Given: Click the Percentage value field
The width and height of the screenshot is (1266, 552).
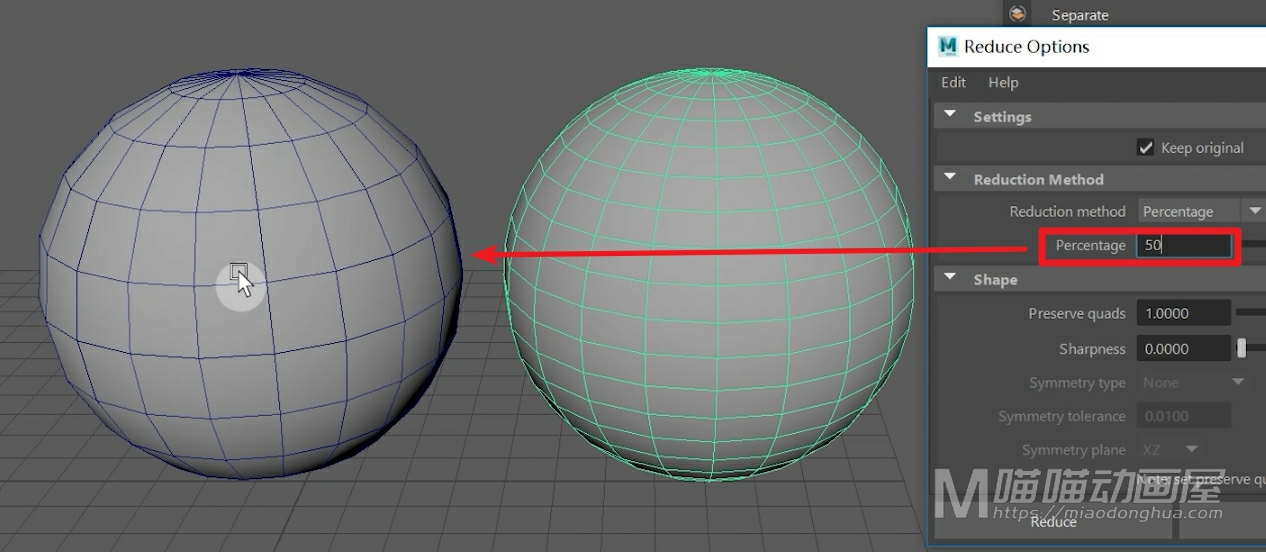Looking at the screenshot, I should (x=1184, y=245).
